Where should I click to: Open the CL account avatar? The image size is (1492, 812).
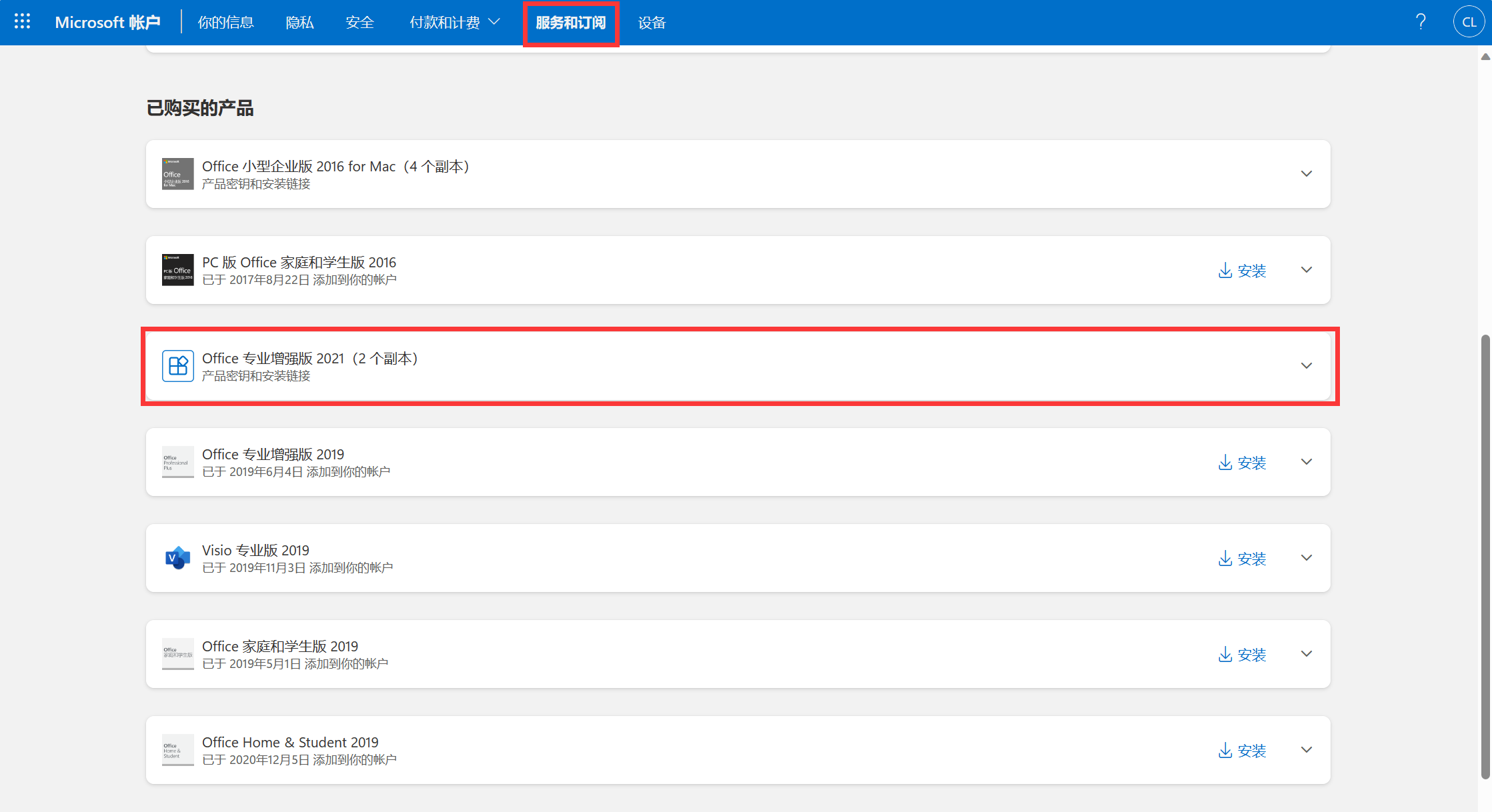click(1469, 22)
